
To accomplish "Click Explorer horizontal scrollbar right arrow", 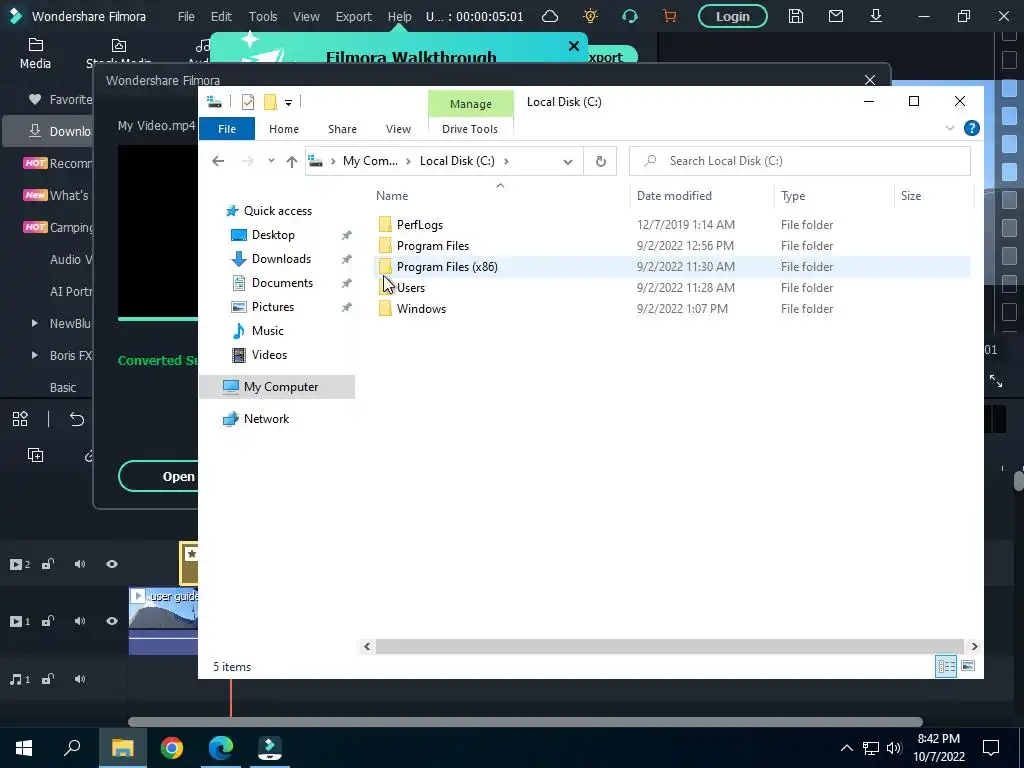I will point(974,647).
